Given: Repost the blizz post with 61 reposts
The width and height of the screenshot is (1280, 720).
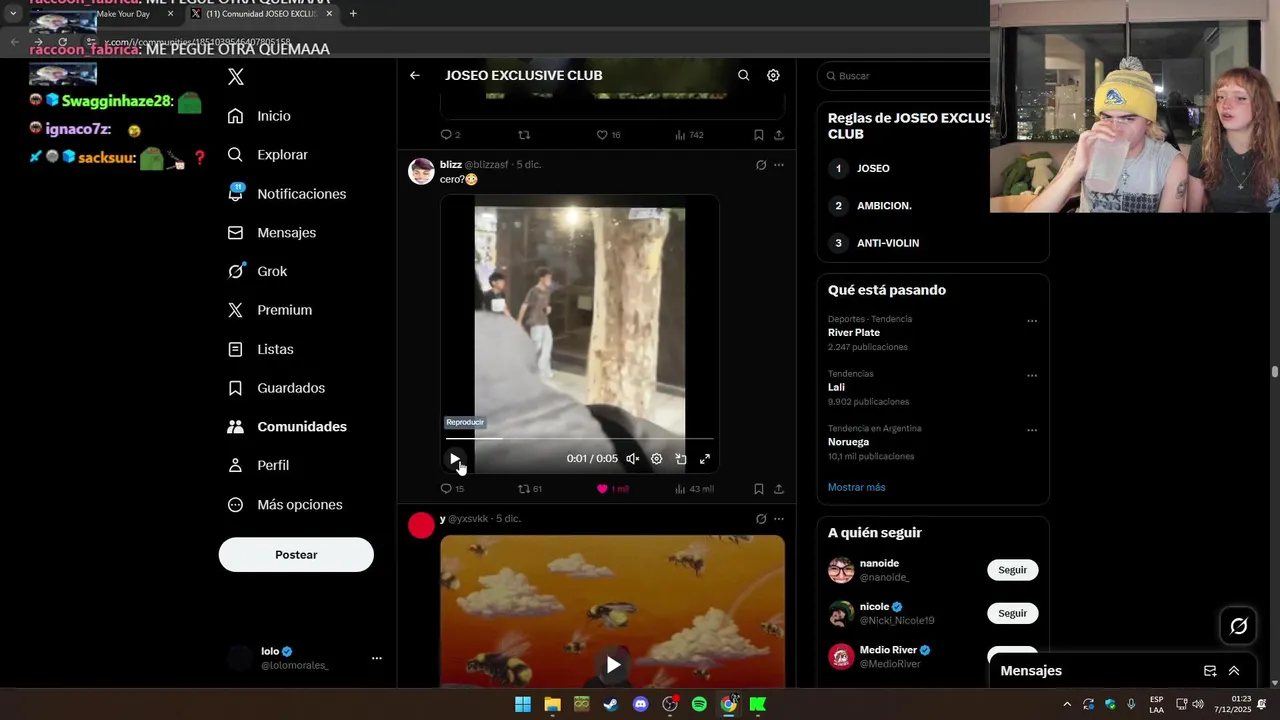Looking at the screenshot, I should 530,489.
